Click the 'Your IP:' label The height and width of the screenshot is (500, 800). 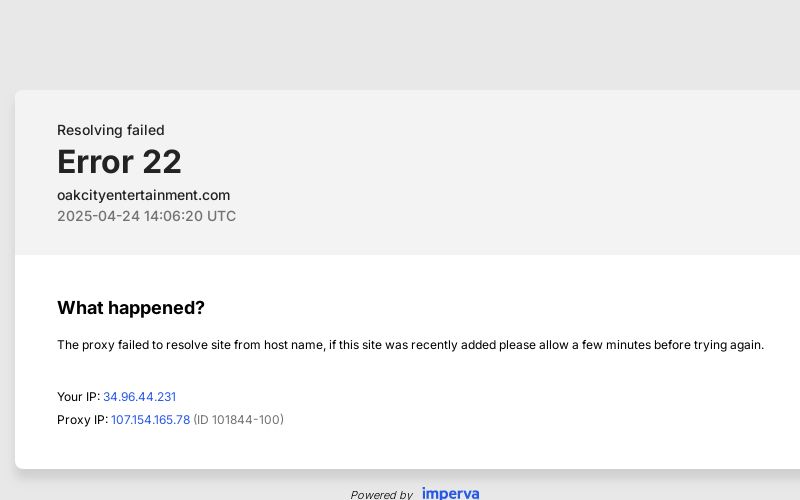click(78, 397)
